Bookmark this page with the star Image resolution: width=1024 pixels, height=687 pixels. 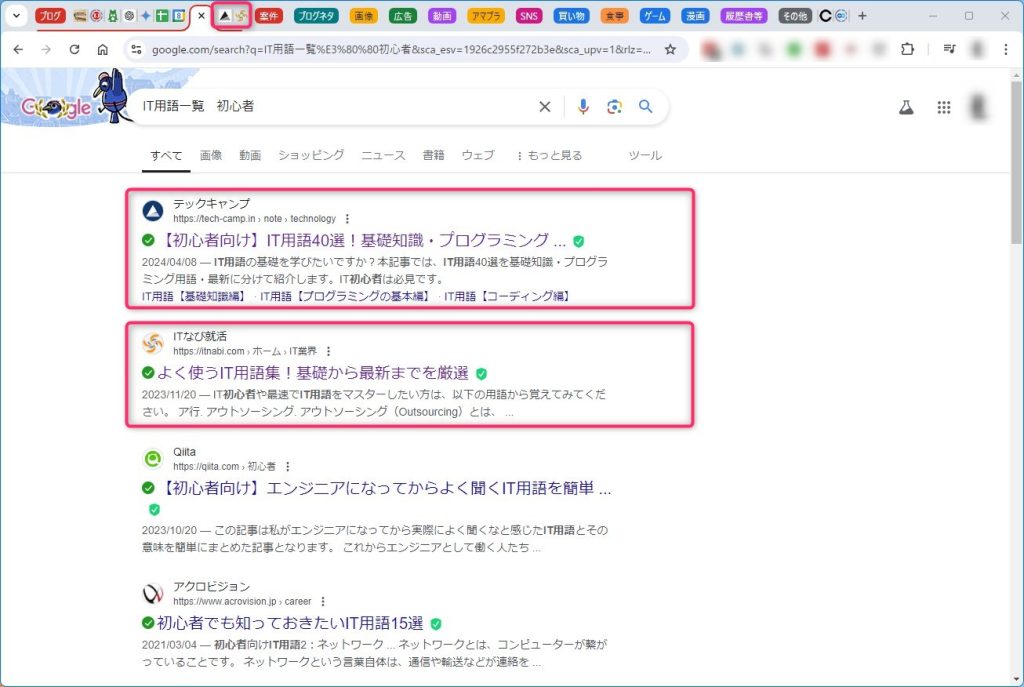(x=670, y=50)
